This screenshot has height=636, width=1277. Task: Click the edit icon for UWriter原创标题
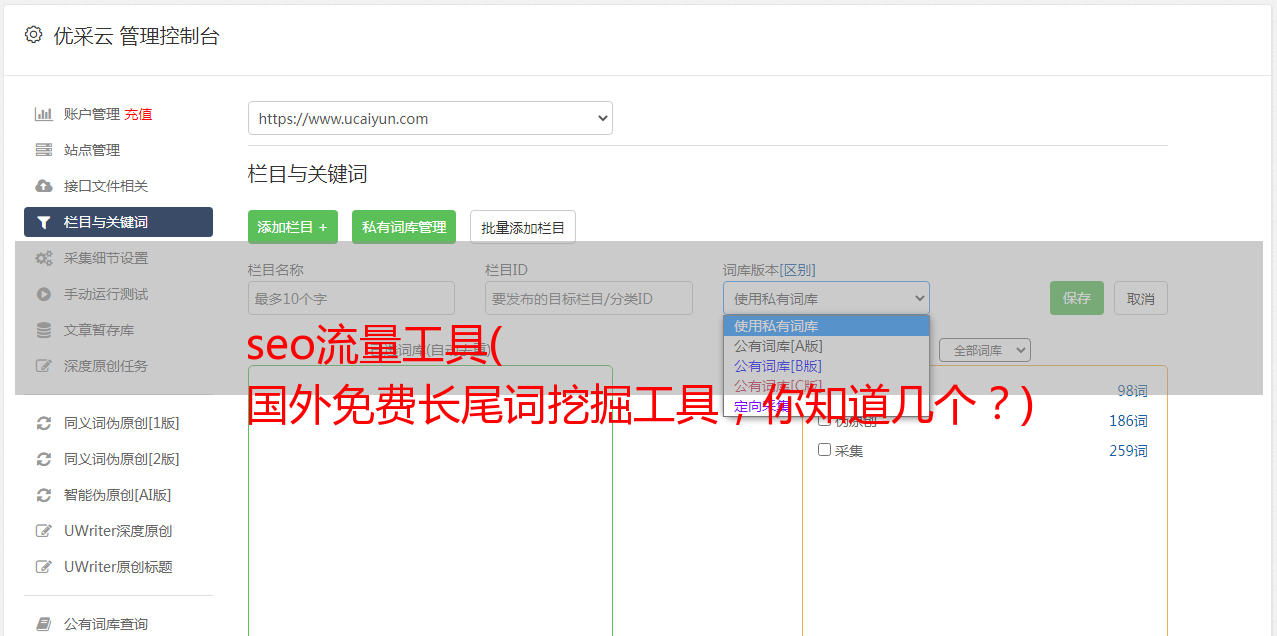pyautogui.click(x=43, y=567)
